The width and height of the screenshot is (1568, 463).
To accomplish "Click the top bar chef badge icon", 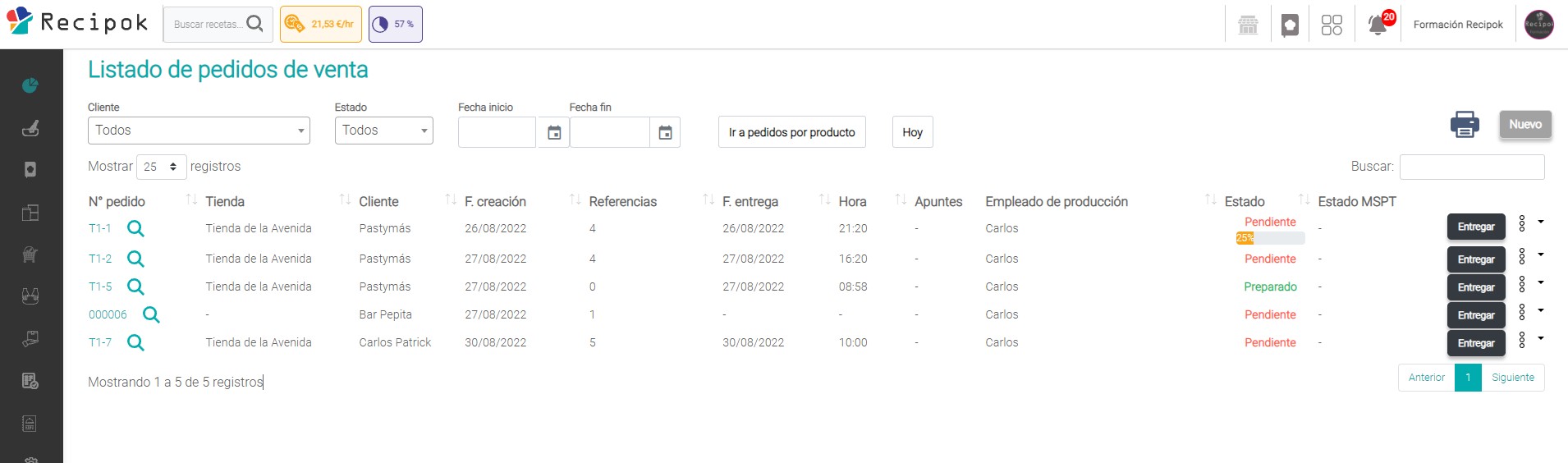I will point(1290,25).
